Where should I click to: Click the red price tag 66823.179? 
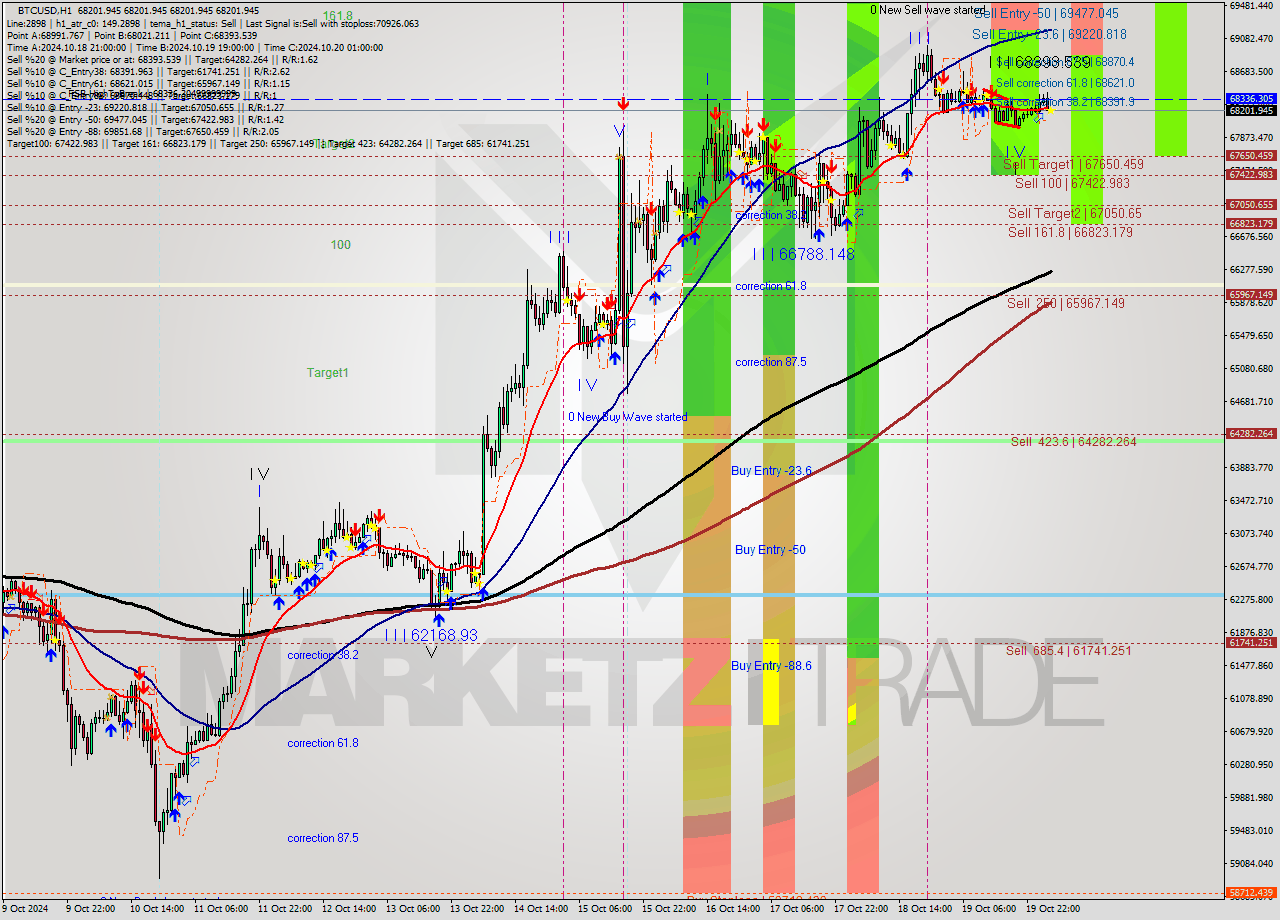pos(1251,224)
